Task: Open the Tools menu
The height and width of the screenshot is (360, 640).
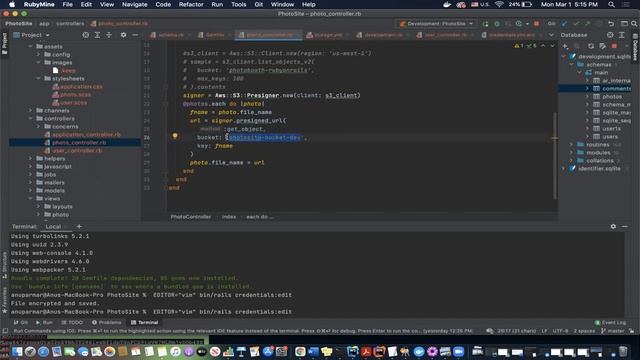Action: tap(239, 4)
